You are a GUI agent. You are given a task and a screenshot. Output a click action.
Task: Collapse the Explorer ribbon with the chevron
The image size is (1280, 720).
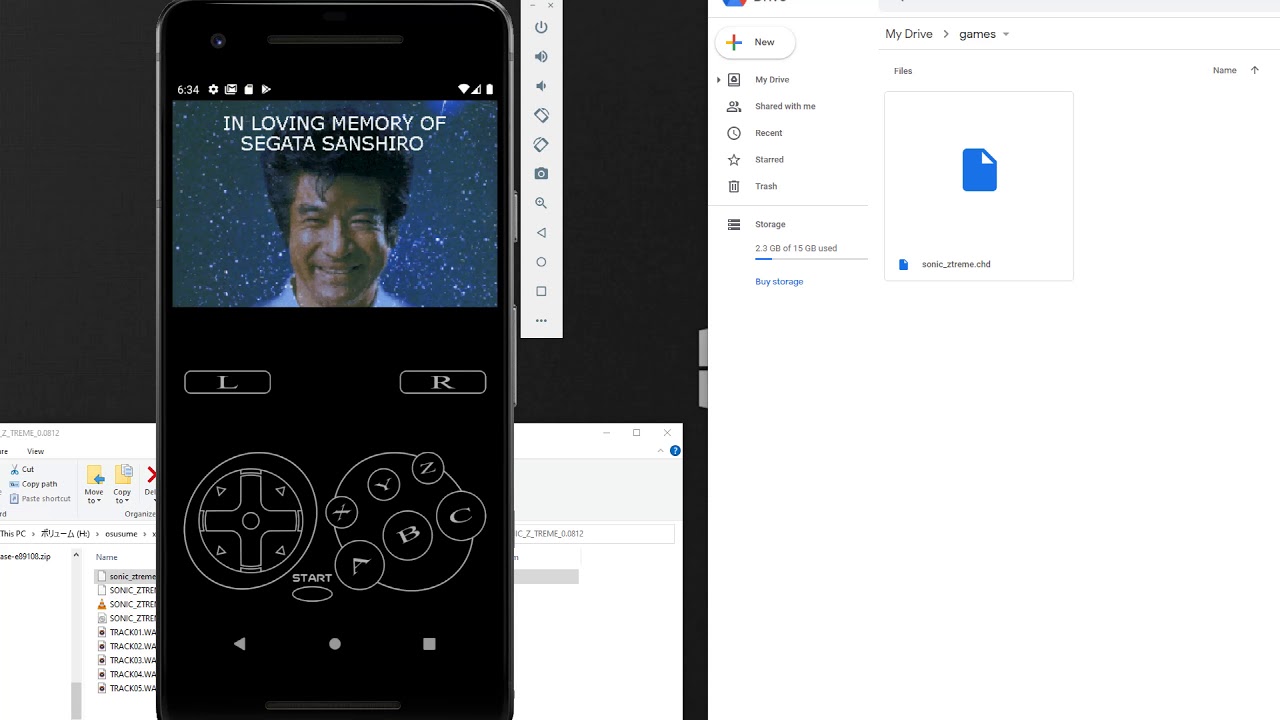pyautogui.click(x=661, y=451)
